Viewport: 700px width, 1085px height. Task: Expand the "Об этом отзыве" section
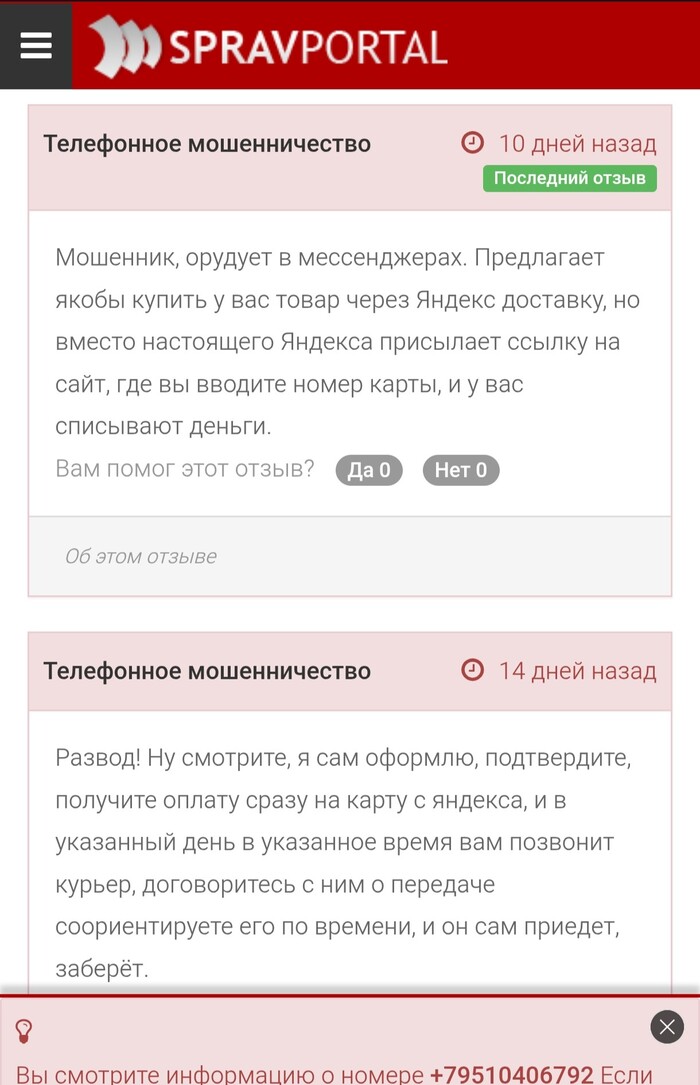[x=139, y=557]
